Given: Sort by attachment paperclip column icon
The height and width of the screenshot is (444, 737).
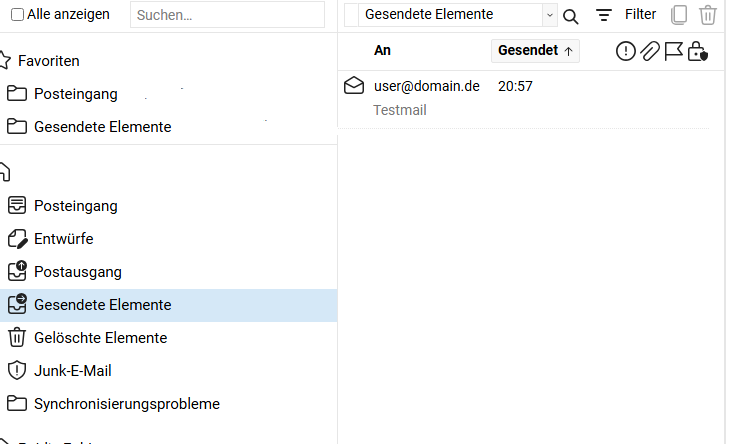Looking at the screenshot, I should 650,51.
